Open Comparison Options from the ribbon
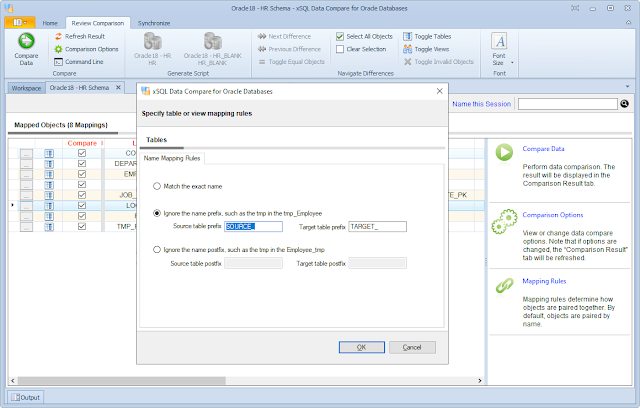 pos(86,49)
